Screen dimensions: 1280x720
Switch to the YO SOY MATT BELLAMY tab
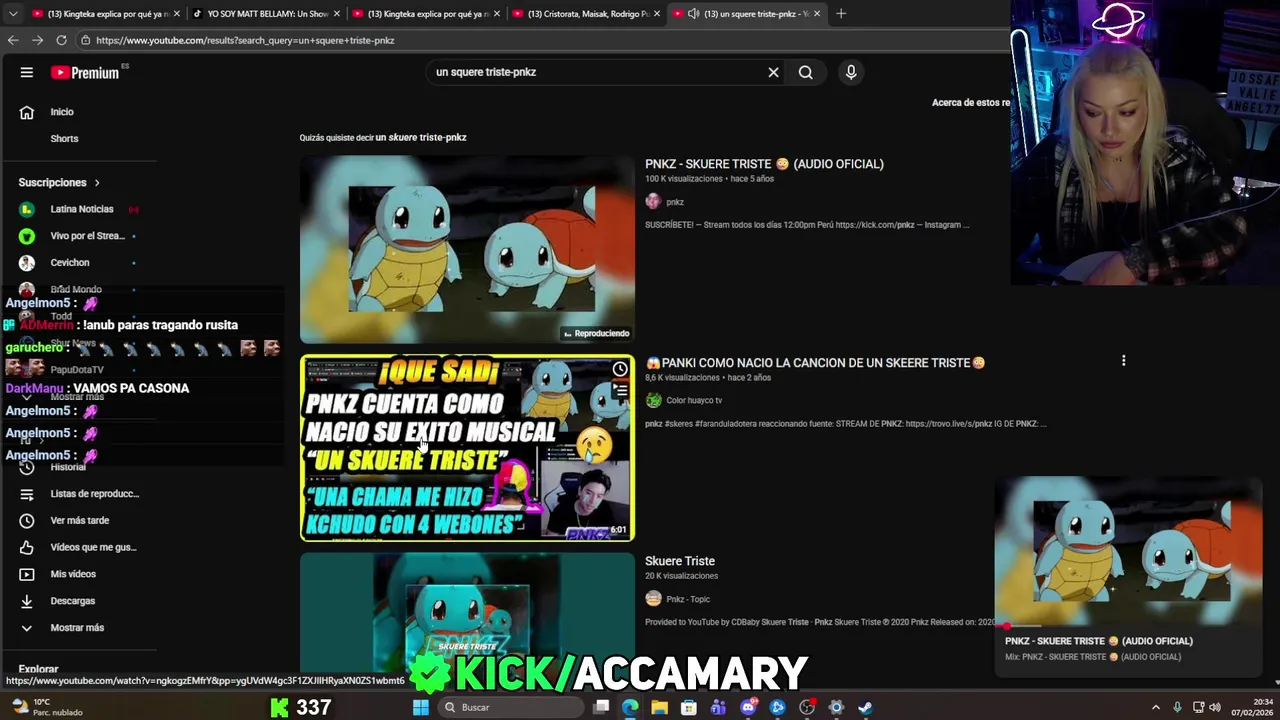click(265, 14)
